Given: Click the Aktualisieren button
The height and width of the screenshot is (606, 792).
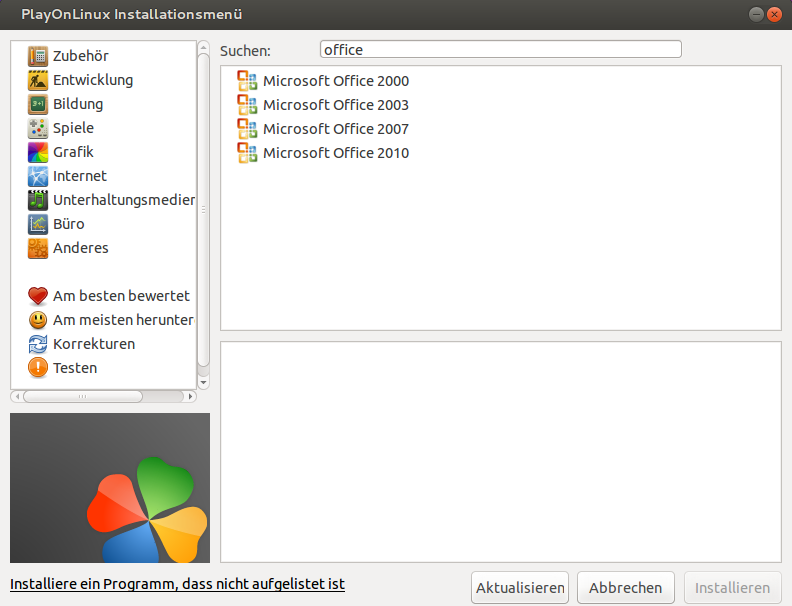Looking at the screenshot, I should (x=520, y=588).
